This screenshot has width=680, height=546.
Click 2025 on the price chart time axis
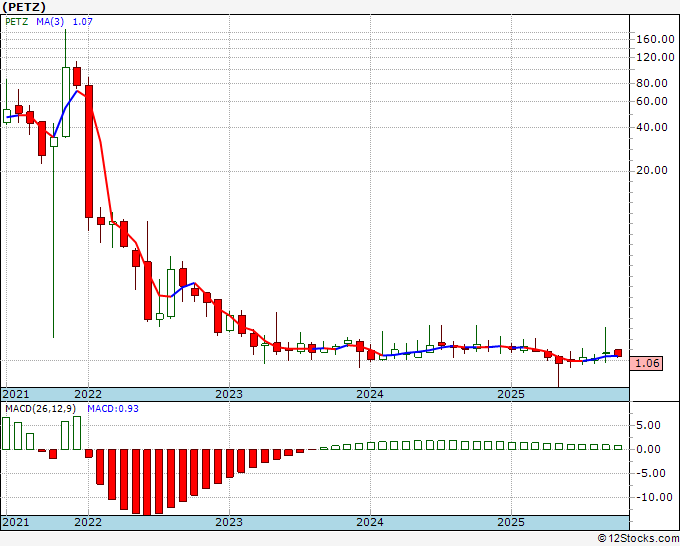511,394
